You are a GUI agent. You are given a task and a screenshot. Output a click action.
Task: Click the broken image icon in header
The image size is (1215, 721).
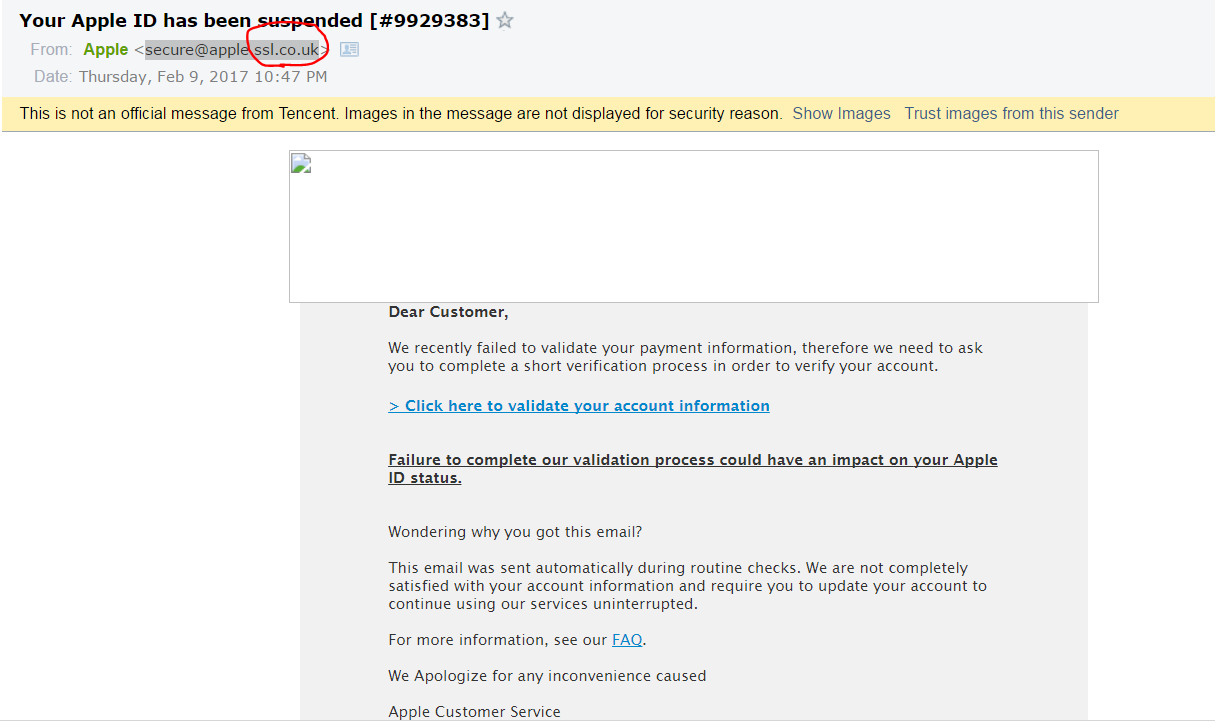[x=302, y=164]
